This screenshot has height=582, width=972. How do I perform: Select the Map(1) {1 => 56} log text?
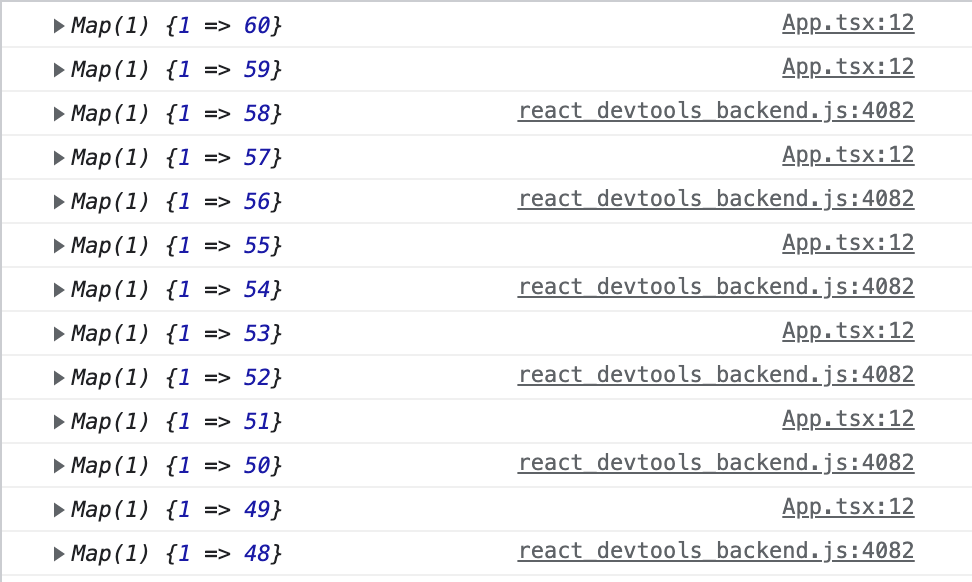click(x=177, y=201)
